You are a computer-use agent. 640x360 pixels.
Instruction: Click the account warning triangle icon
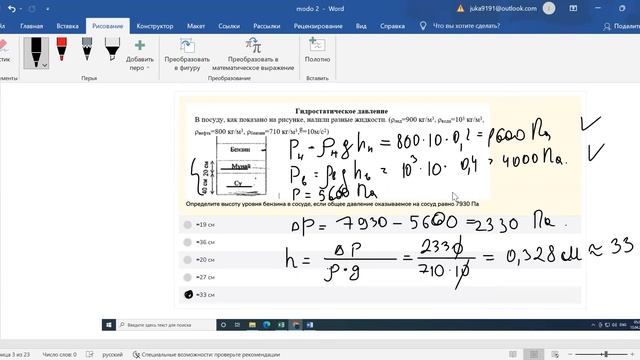point(460,9)
